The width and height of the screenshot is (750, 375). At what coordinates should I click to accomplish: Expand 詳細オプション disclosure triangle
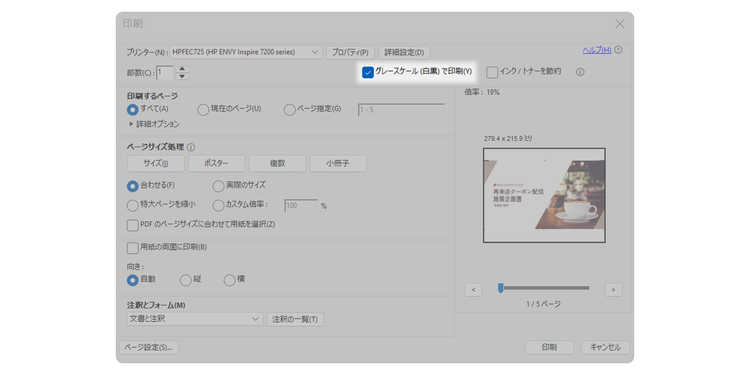[131, 124]
